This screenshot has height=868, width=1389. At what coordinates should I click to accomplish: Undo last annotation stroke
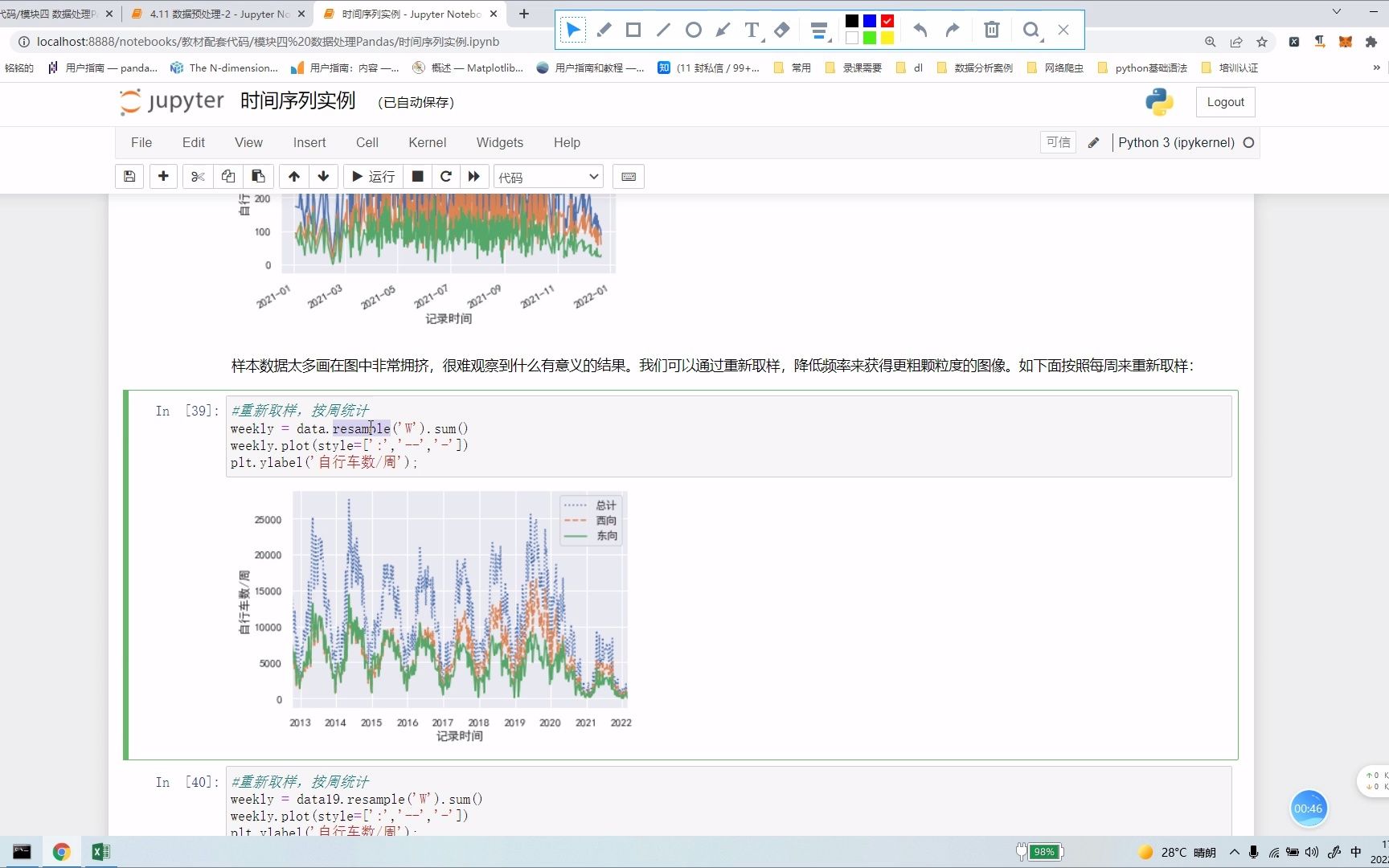tap(920, 31)
